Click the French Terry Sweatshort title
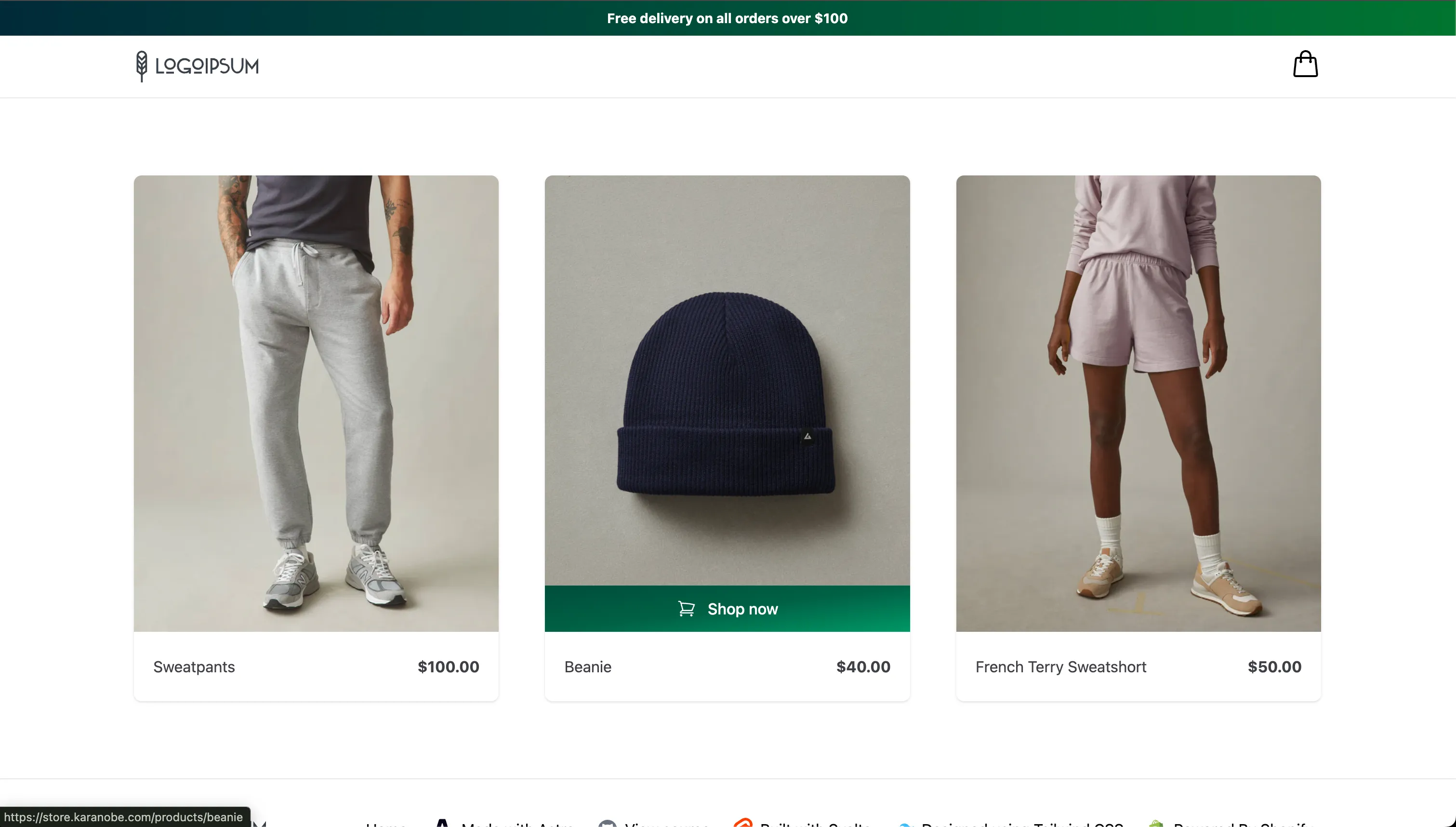This screenshot has width=1456, height=827. tap(1060, 667)
